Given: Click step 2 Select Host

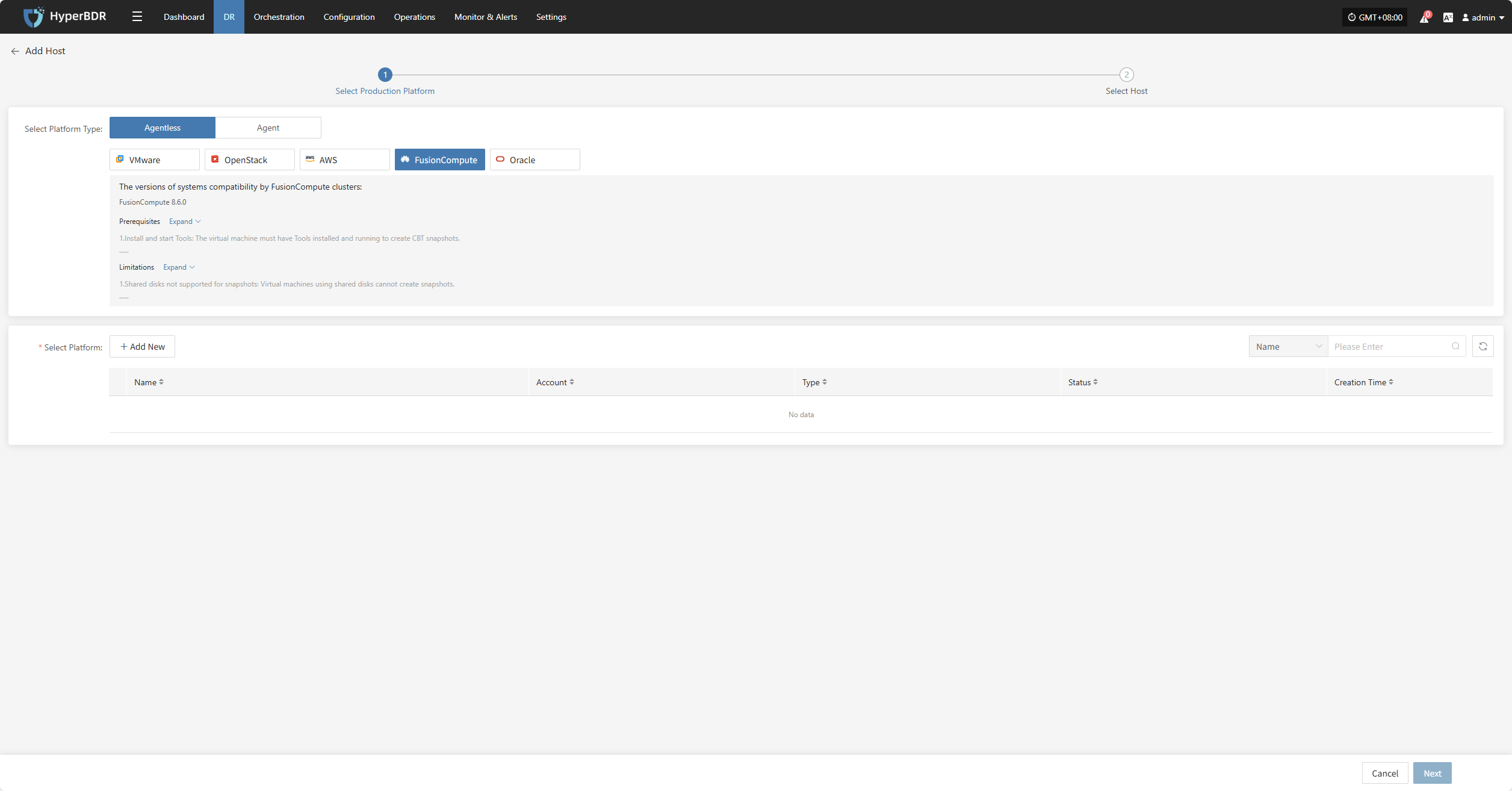Looking at the screenshot, I should tap(1127, 81).
